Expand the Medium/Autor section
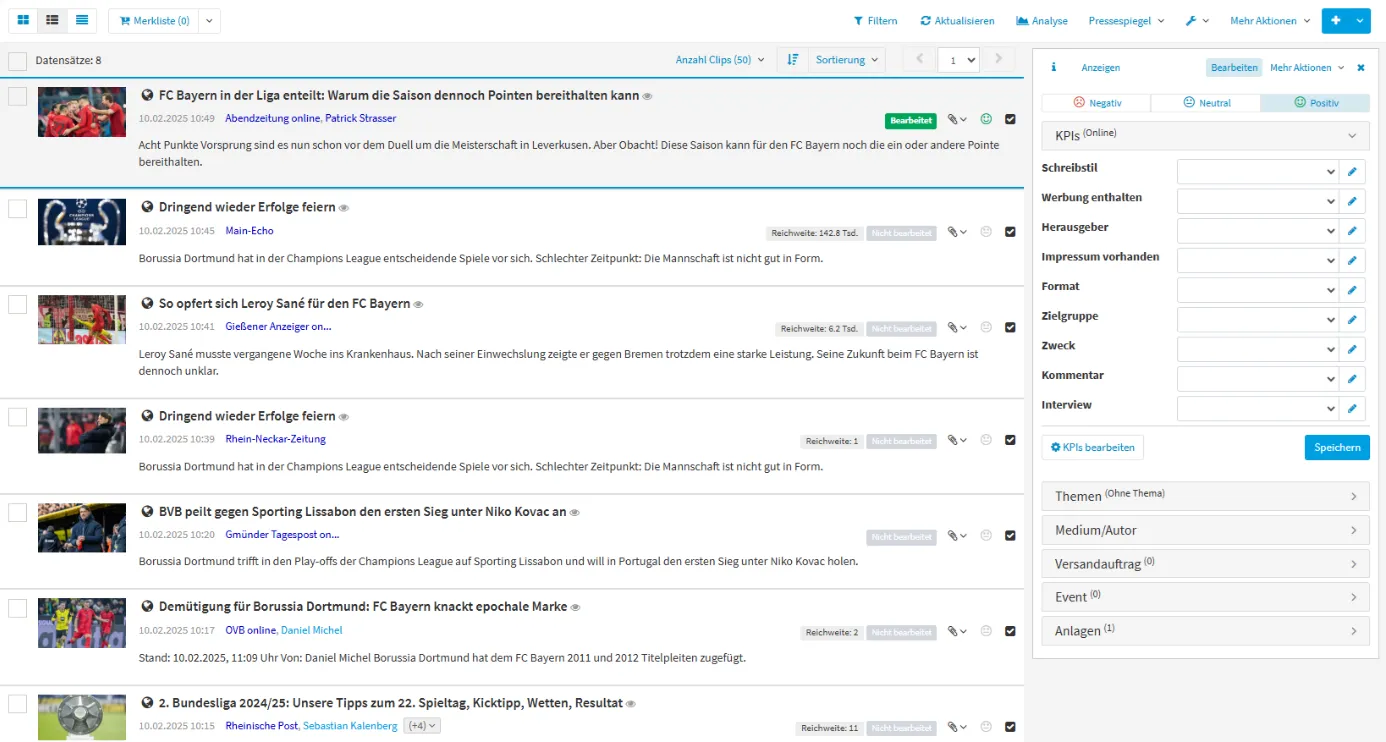Screen dimensions: 1386x742 [1205, 530]
